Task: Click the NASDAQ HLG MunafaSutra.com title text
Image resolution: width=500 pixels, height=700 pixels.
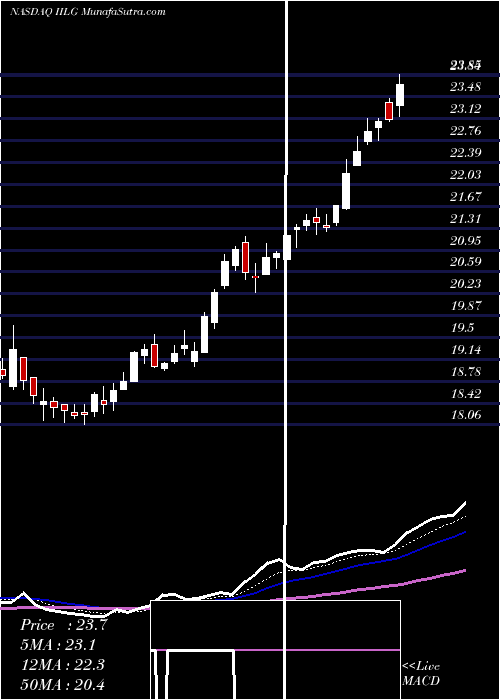Action: coord(88,12)
